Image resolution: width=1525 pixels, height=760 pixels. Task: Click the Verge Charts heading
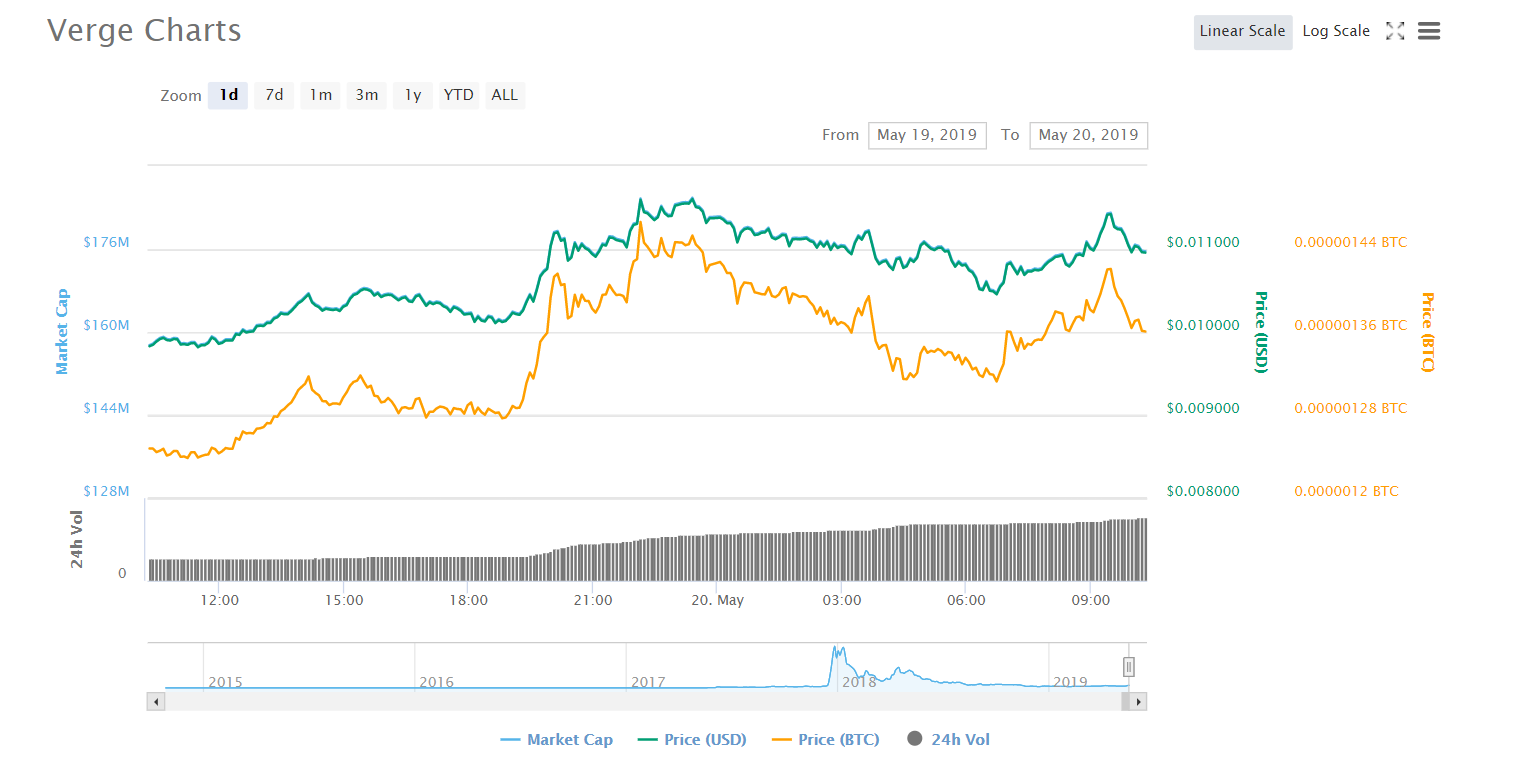[144, 30]
